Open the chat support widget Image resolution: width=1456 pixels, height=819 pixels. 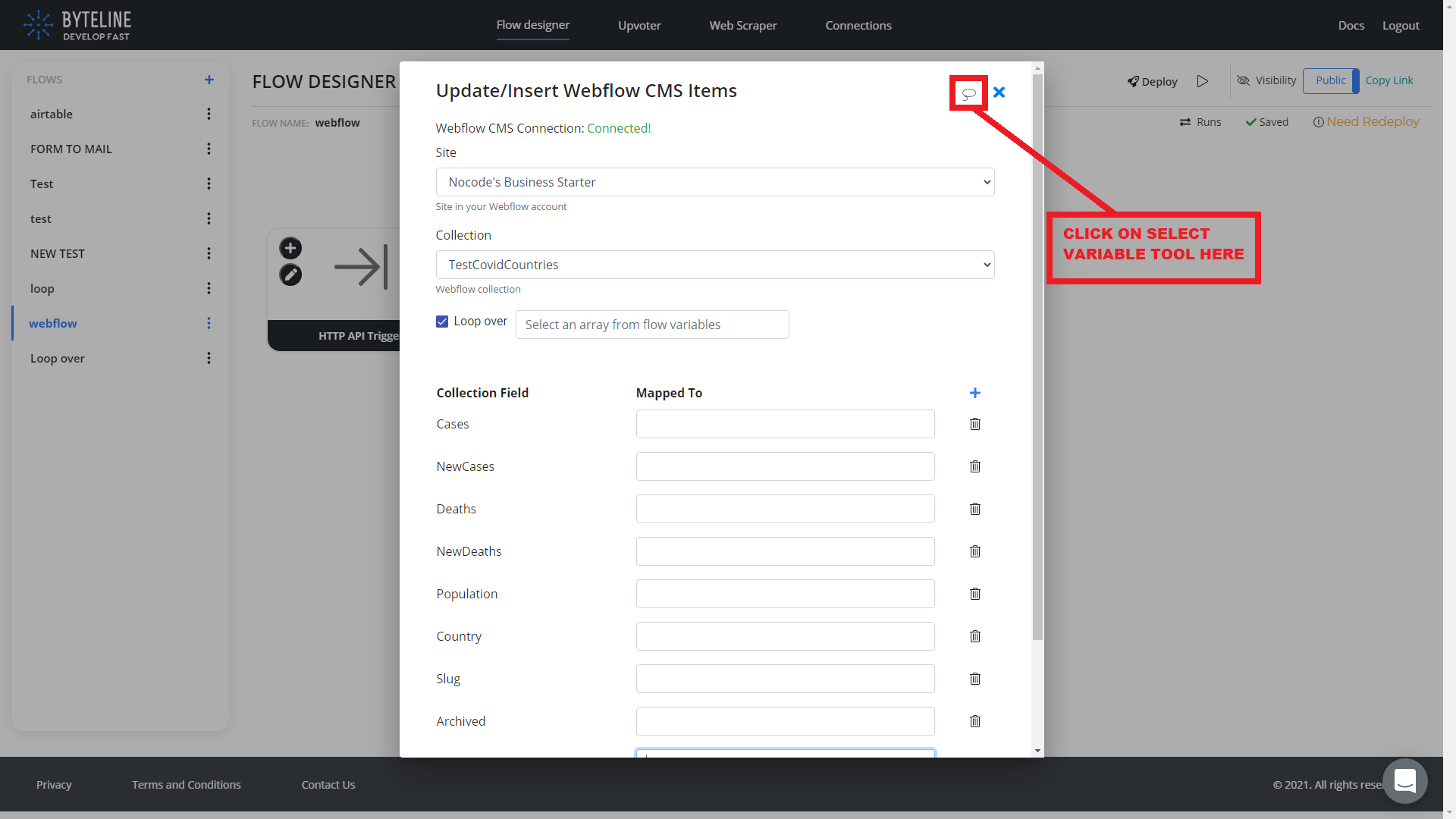(1405, 780)
